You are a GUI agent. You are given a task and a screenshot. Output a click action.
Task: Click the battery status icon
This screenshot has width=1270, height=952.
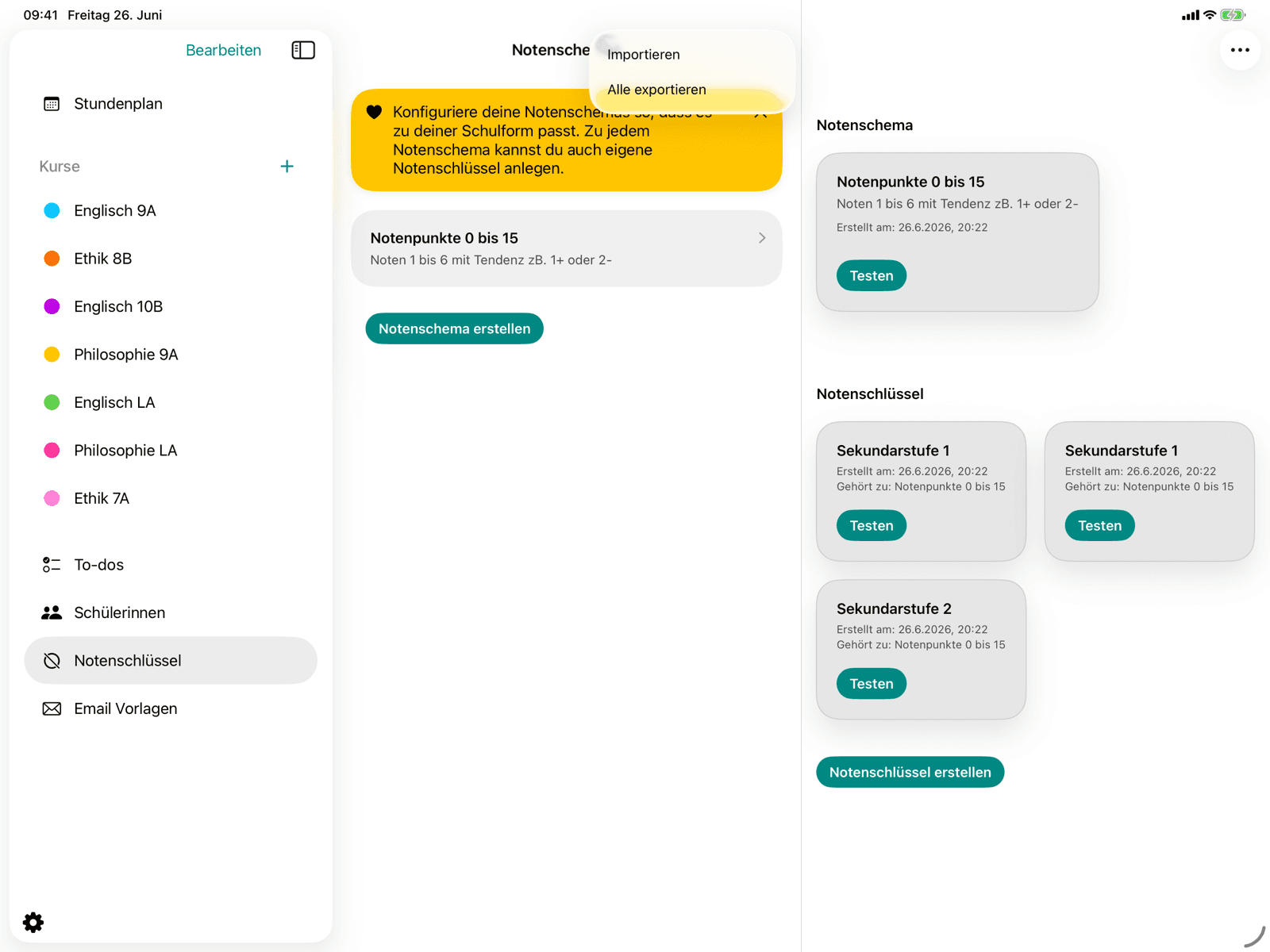[1233, 15]
